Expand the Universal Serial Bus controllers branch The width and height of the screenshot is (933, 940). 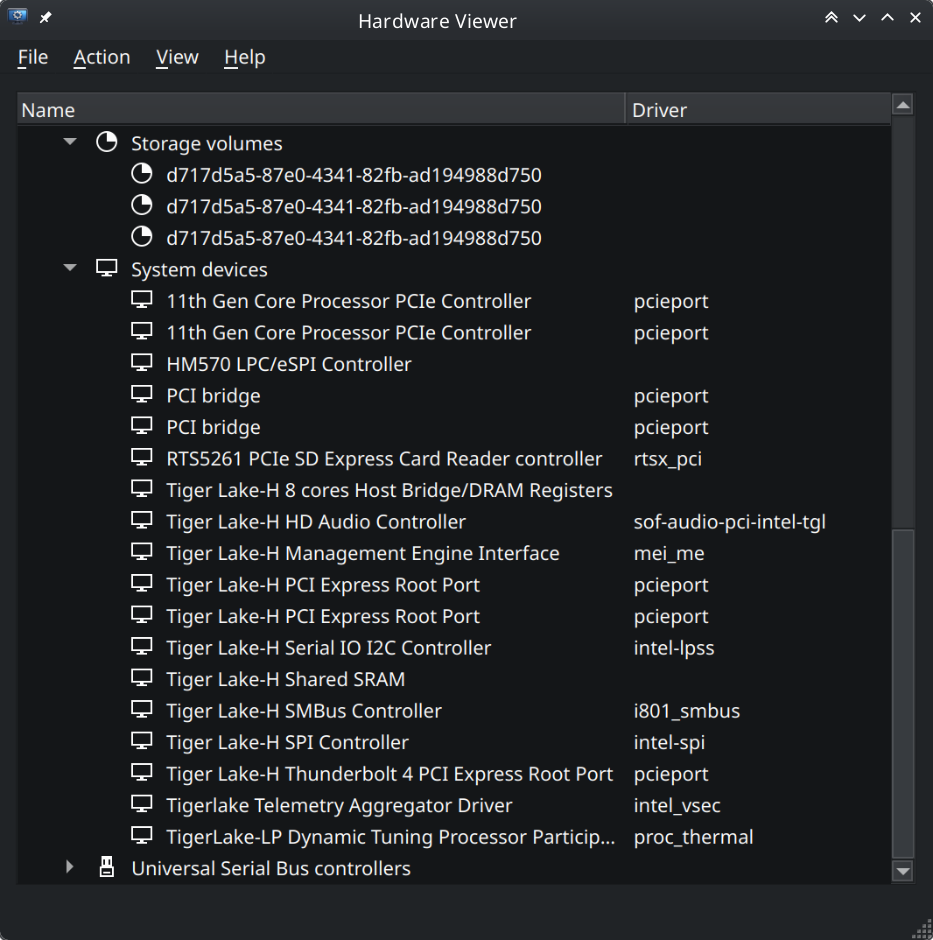(x=69, y=866)
